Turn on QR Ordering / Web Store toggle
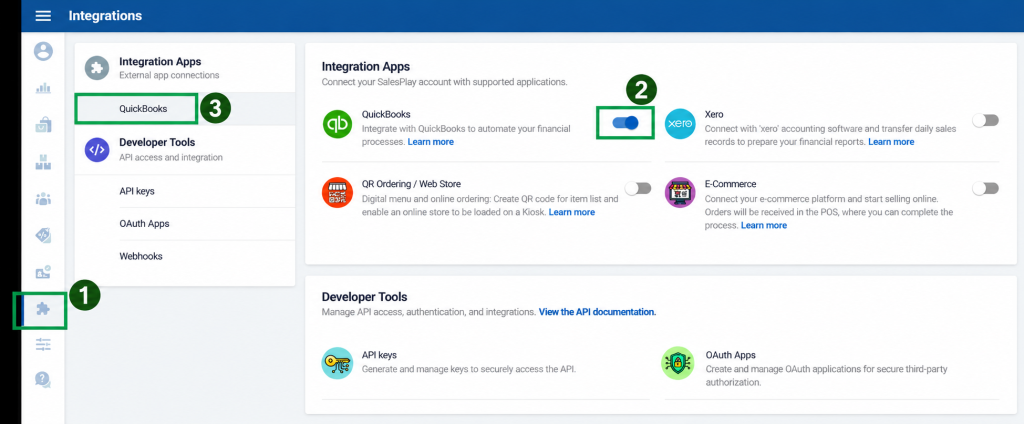The width and height of the screenshot is (1024, 424). [638, 188]
